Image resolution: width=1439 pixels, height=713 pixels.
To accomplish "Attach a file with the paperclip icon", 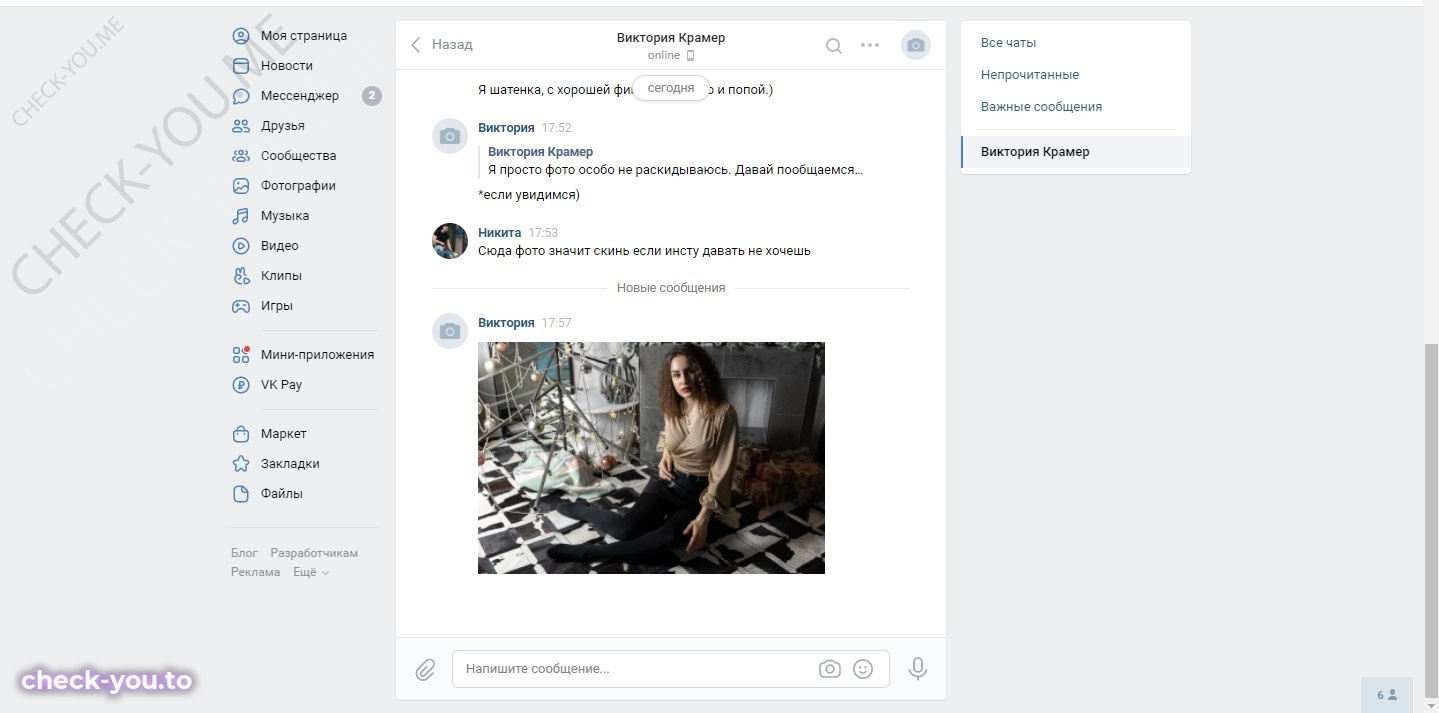I will (425, 669).
